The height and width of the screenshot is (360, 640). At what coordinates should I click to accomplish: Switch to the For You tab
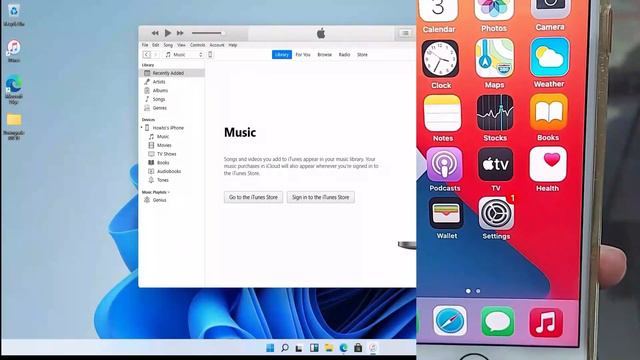point(303,55)
